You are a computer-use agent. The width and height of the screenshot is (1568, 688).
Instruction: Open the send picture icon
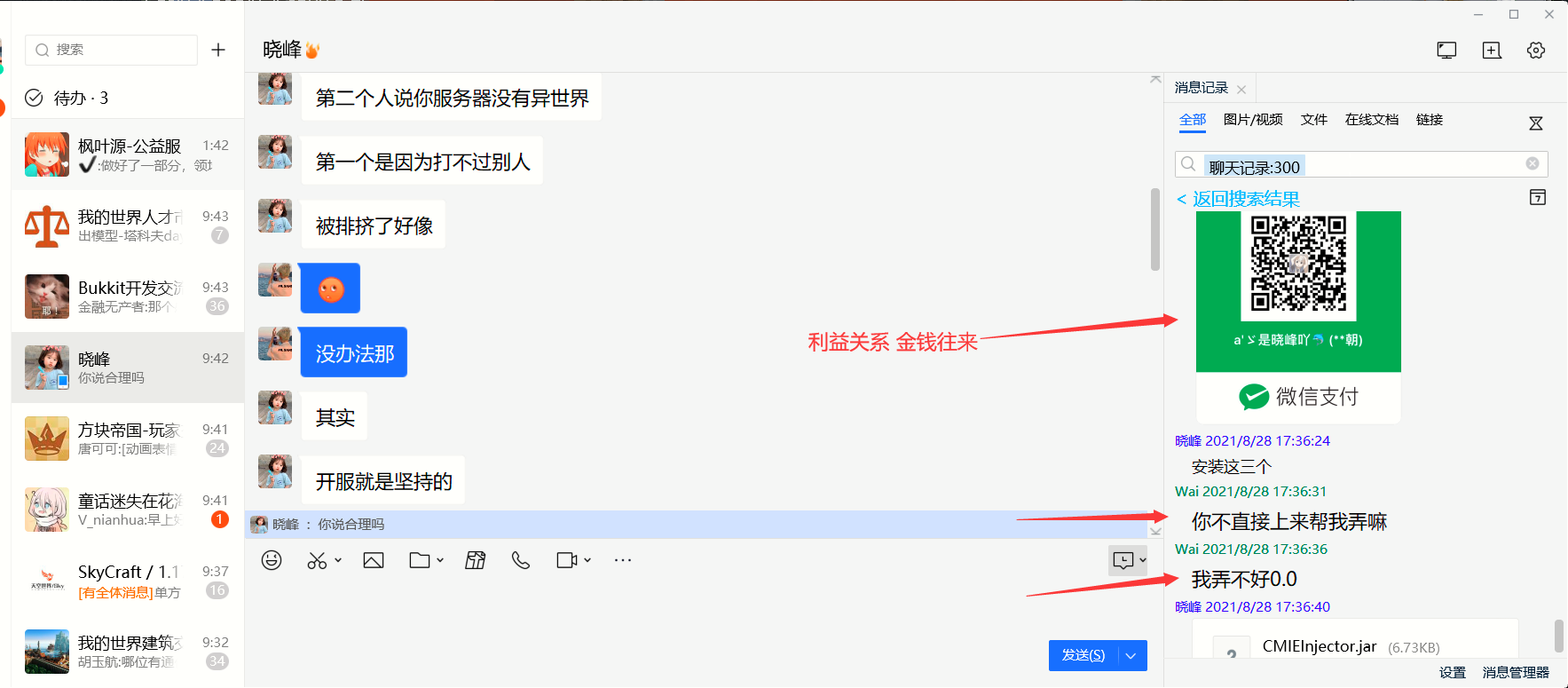coord(374,560)
